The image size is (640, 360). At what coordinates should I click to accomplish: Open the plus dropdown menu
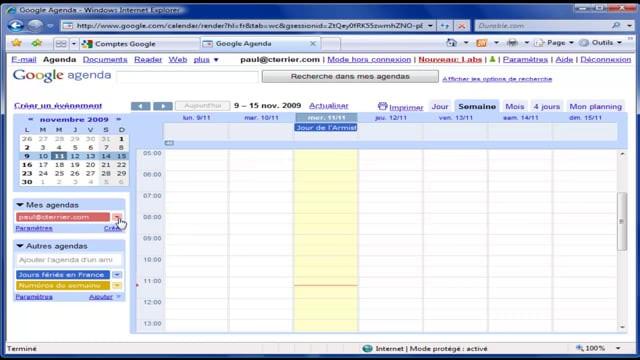(206, 60)
